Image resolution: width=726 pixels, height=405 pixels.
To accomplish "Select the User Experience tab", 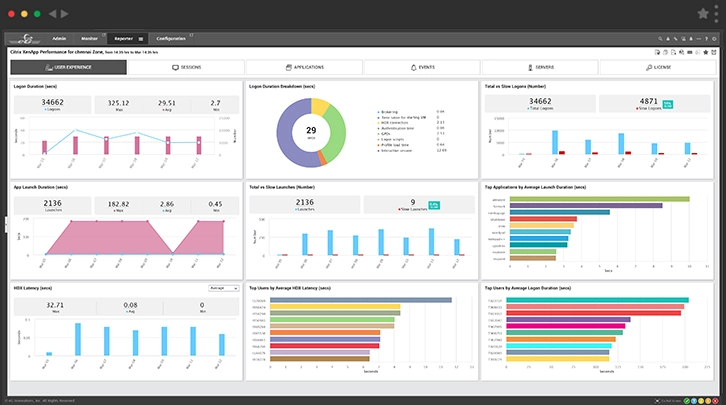I will (x=69, y=67).
